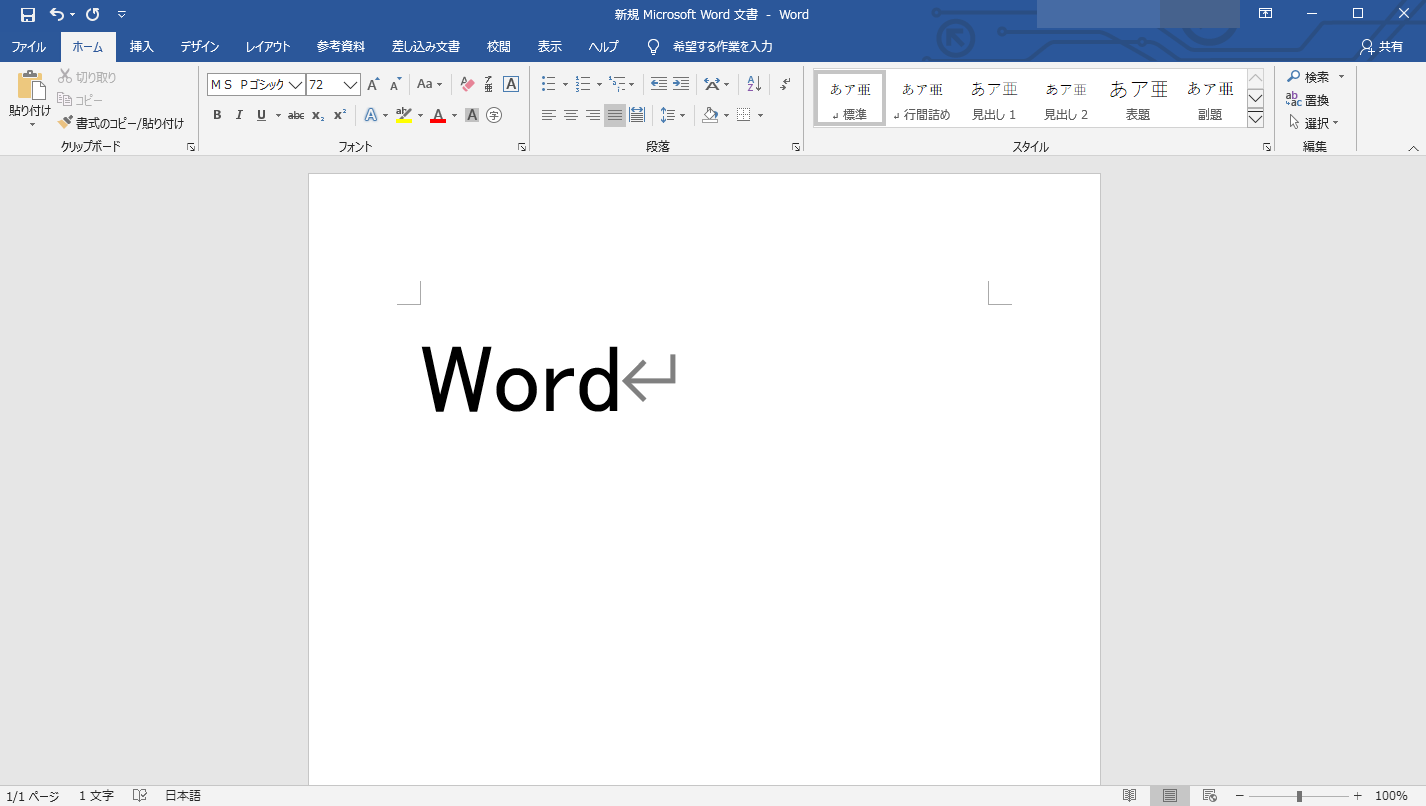Open the line spacing dropdown
Viewport: 1426px width, 806px height.
(673, 115)
